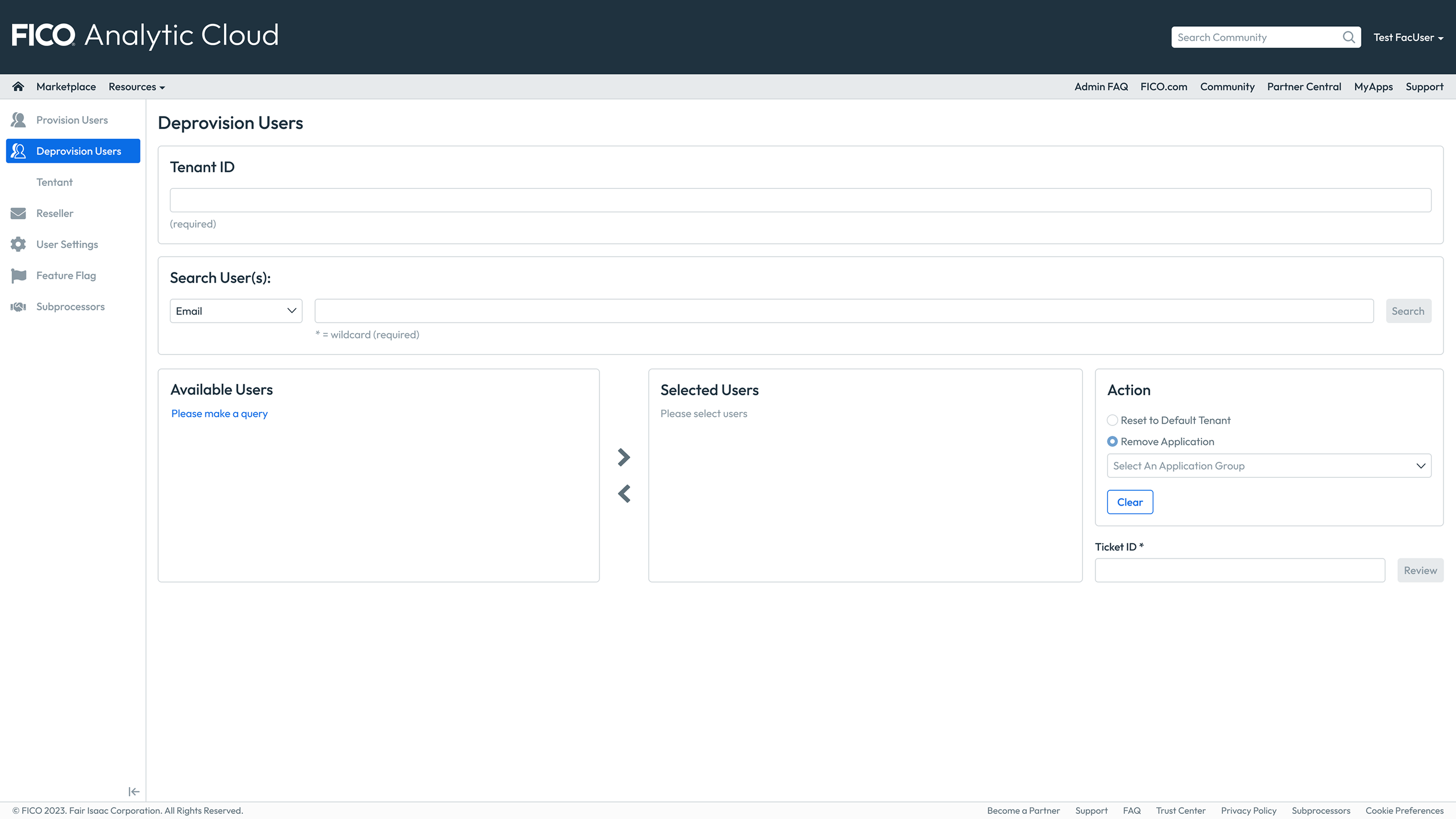
Task: Click the home icon in navigation bar
Action: [x=18, y=86]
